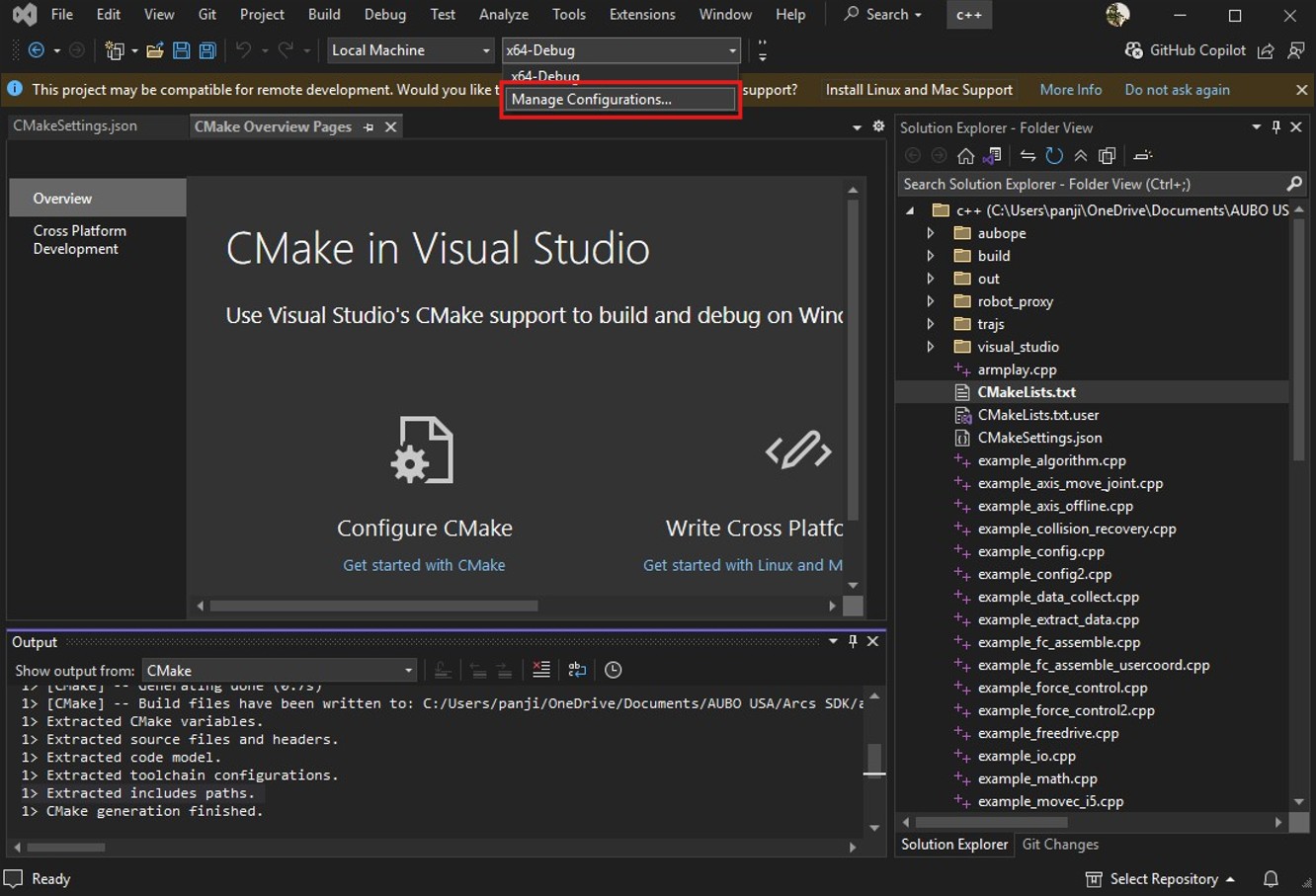Expand the aubope folder
Image resolution: width=1316 pixels, height=896 pixels.
(x=931, y=233)
